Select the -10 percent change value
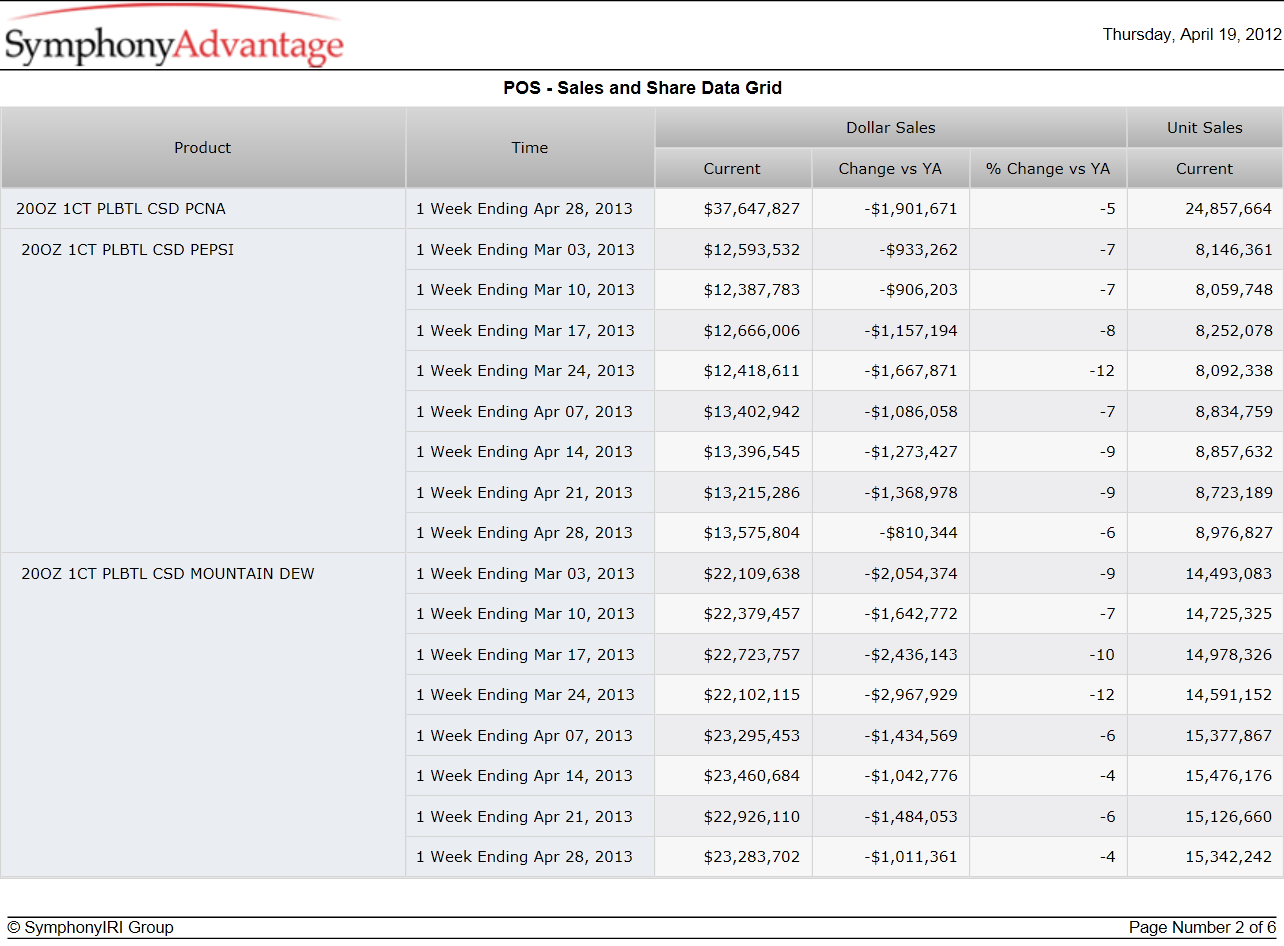 tap(1101, 655)
